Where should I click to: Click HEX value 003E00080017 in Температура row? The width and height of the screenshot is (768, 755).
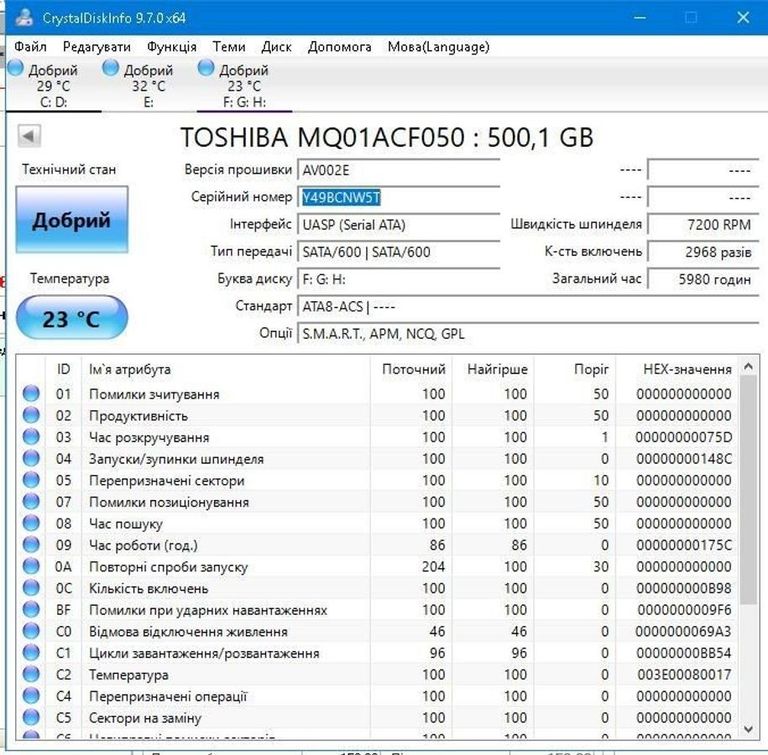pyautogui.click(x=684, y=674)
